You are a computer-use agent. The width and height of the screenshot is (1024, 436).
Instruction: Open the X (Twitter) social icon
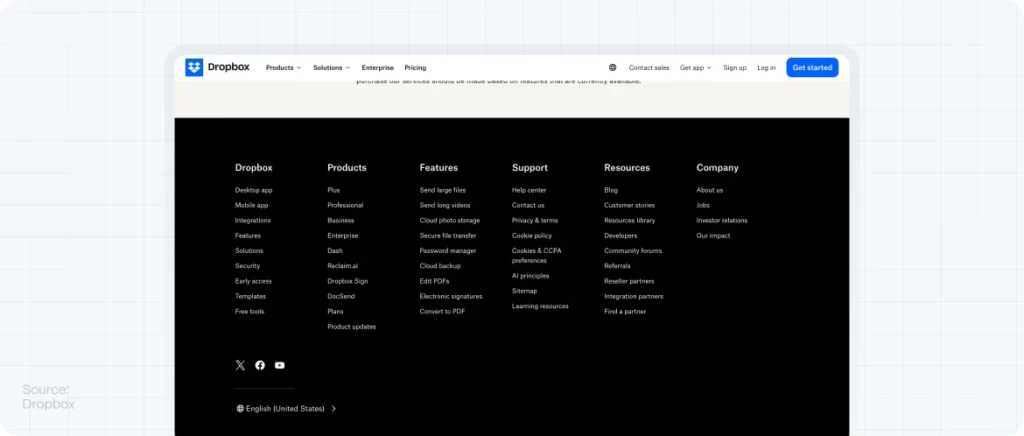pos(240,366)
